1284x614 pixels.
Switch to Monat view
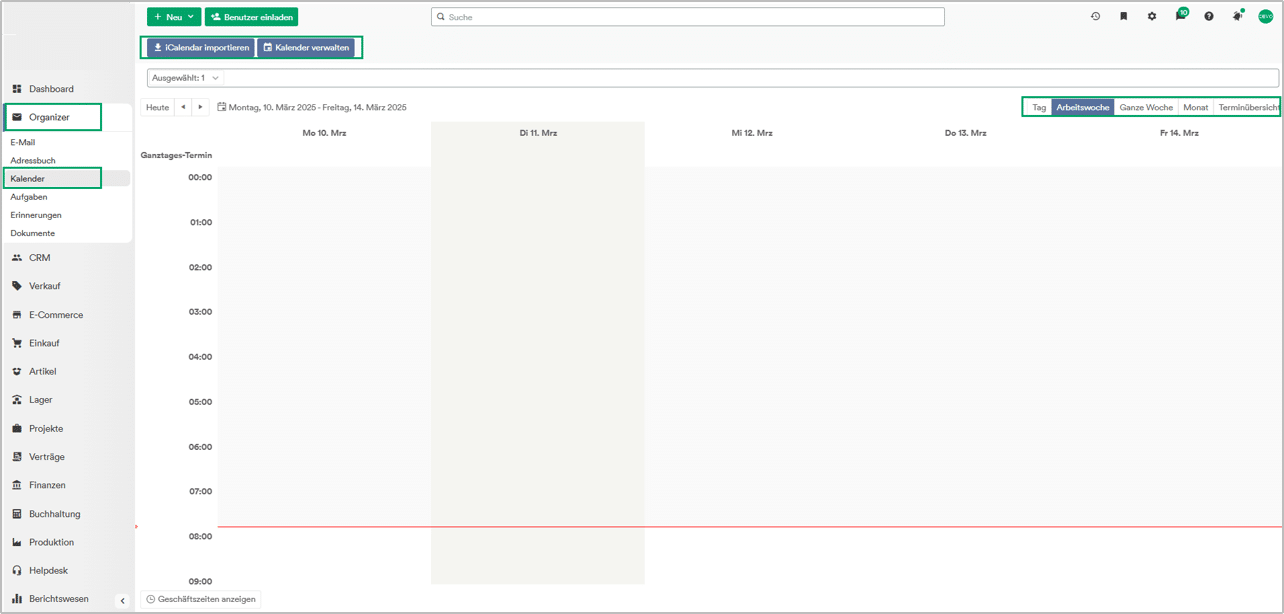coord(1196,107)
